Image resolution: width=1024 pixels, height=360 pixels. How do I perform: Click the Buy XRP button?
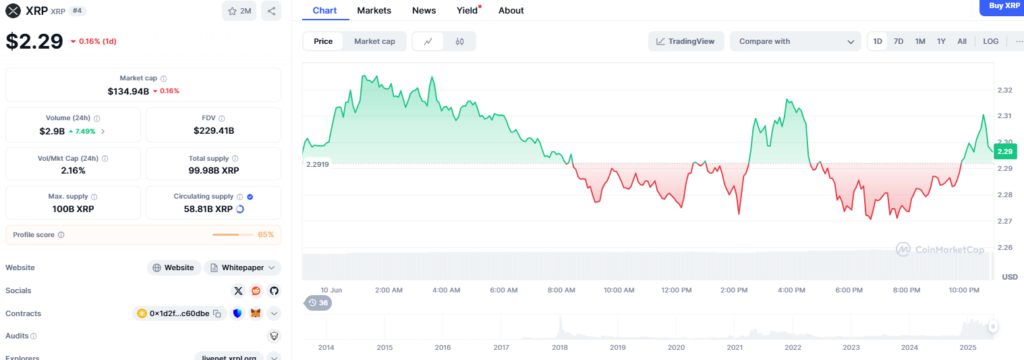(1002, 6)
